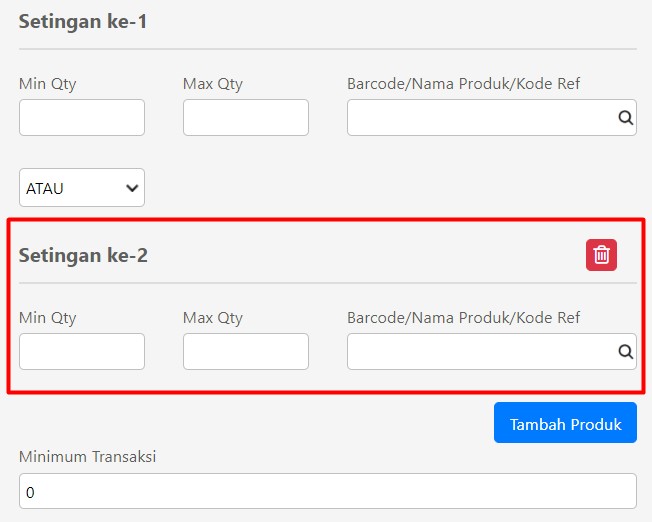The height and width of the screenshot is (522, 652).
Task: Click the search icon in Setingan ke-2 barcode field
Action: coord(625,352)
